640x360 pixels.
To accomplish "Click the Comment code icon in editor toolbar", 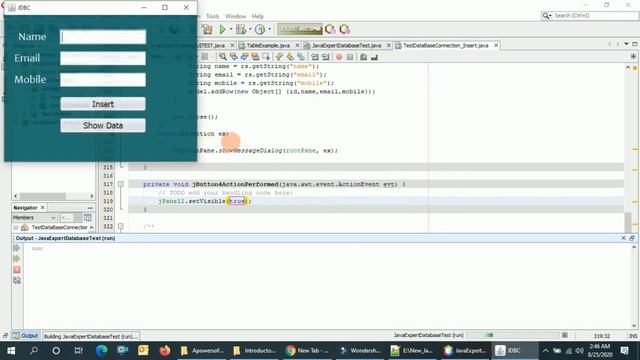I will coord(363,57).
